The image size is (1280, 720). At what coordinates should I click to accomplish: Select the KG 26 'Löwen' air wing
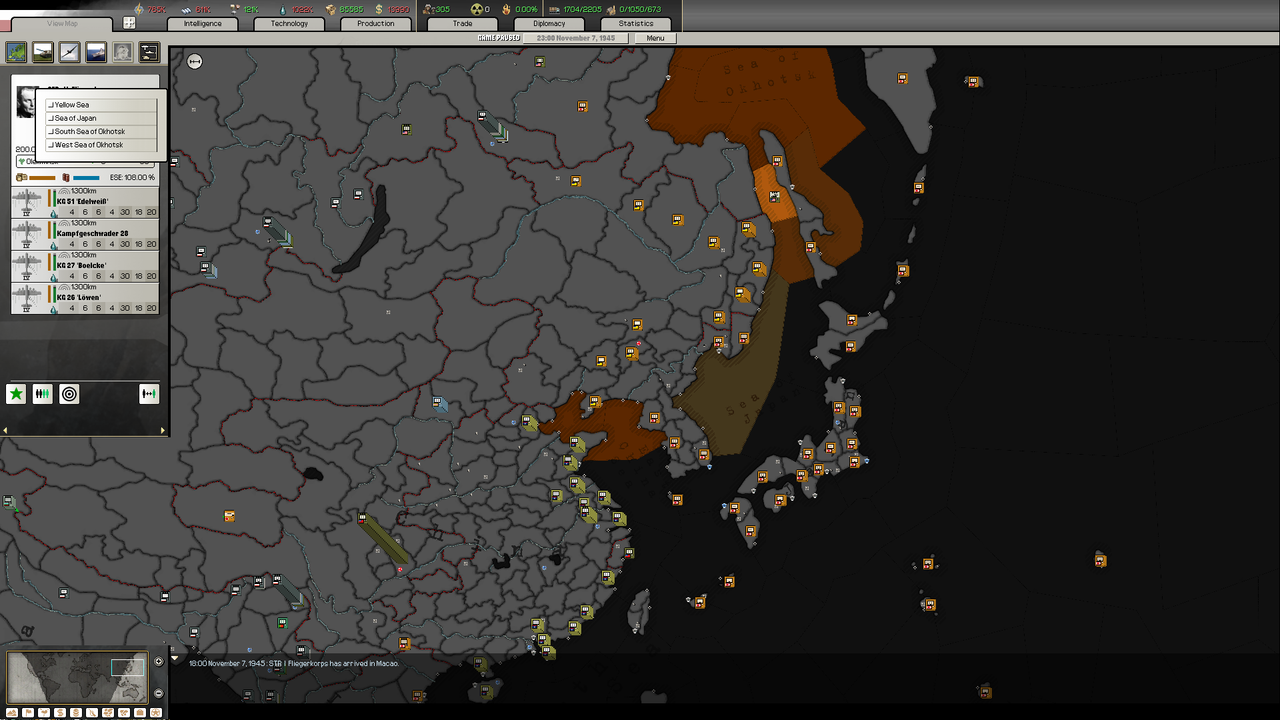pyautogui.click(x=85, y=298)
